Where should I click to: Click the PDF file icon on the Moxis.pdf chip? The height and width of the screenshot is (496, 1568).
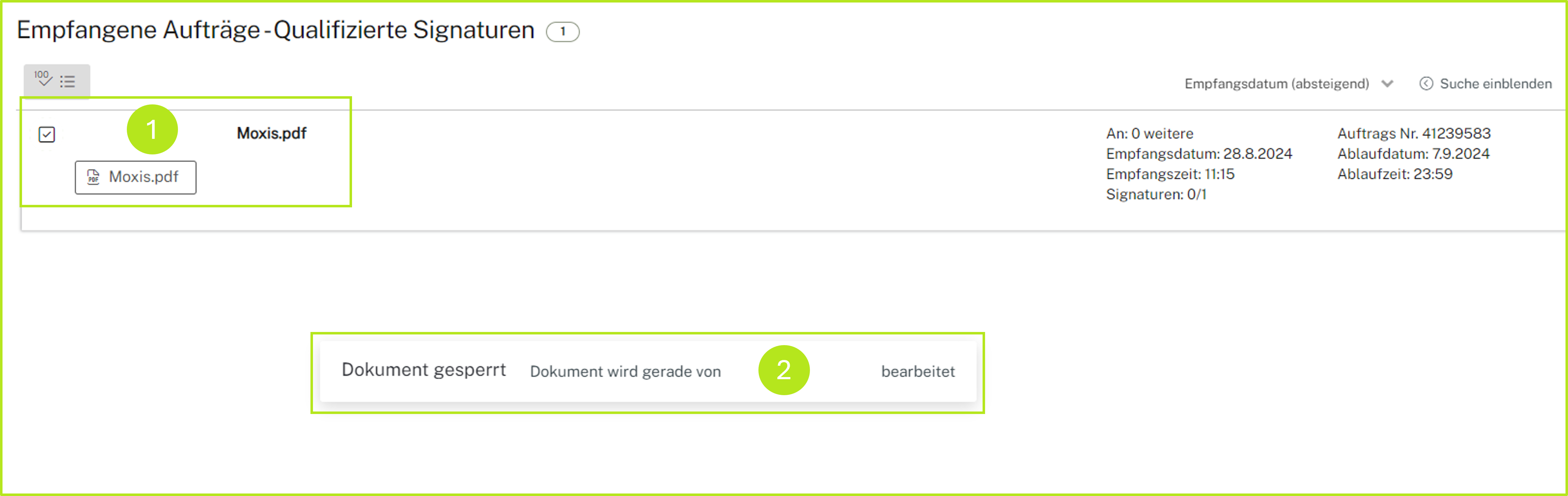(92, 178)
